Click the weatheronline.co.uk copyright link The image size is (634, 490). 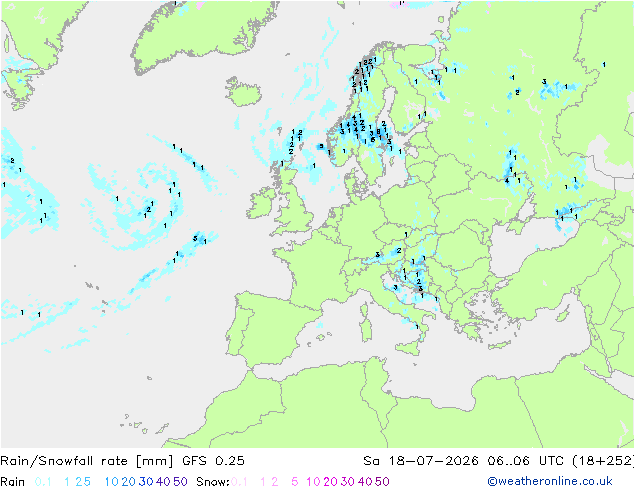click(x=550, y=482)
